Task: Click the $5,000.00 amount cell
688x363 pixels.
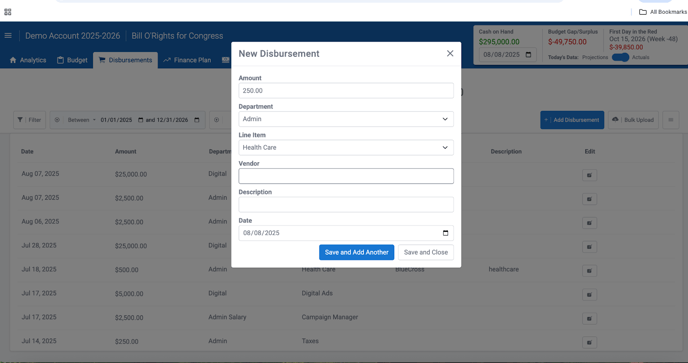Action: click(129, 294)
